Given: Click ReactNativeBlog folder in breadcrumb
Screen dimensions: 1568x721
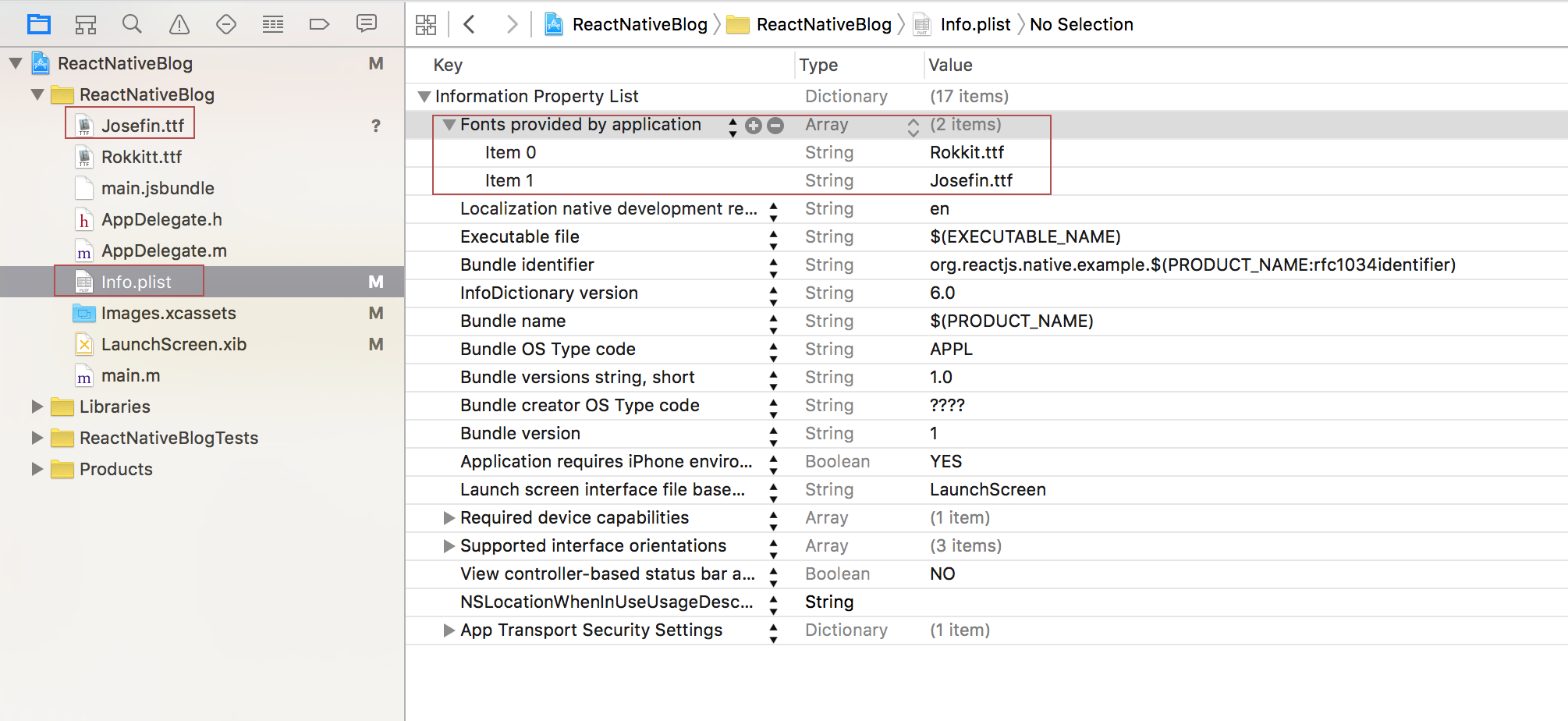Looking at the screenshot, I should pos(824,24).
